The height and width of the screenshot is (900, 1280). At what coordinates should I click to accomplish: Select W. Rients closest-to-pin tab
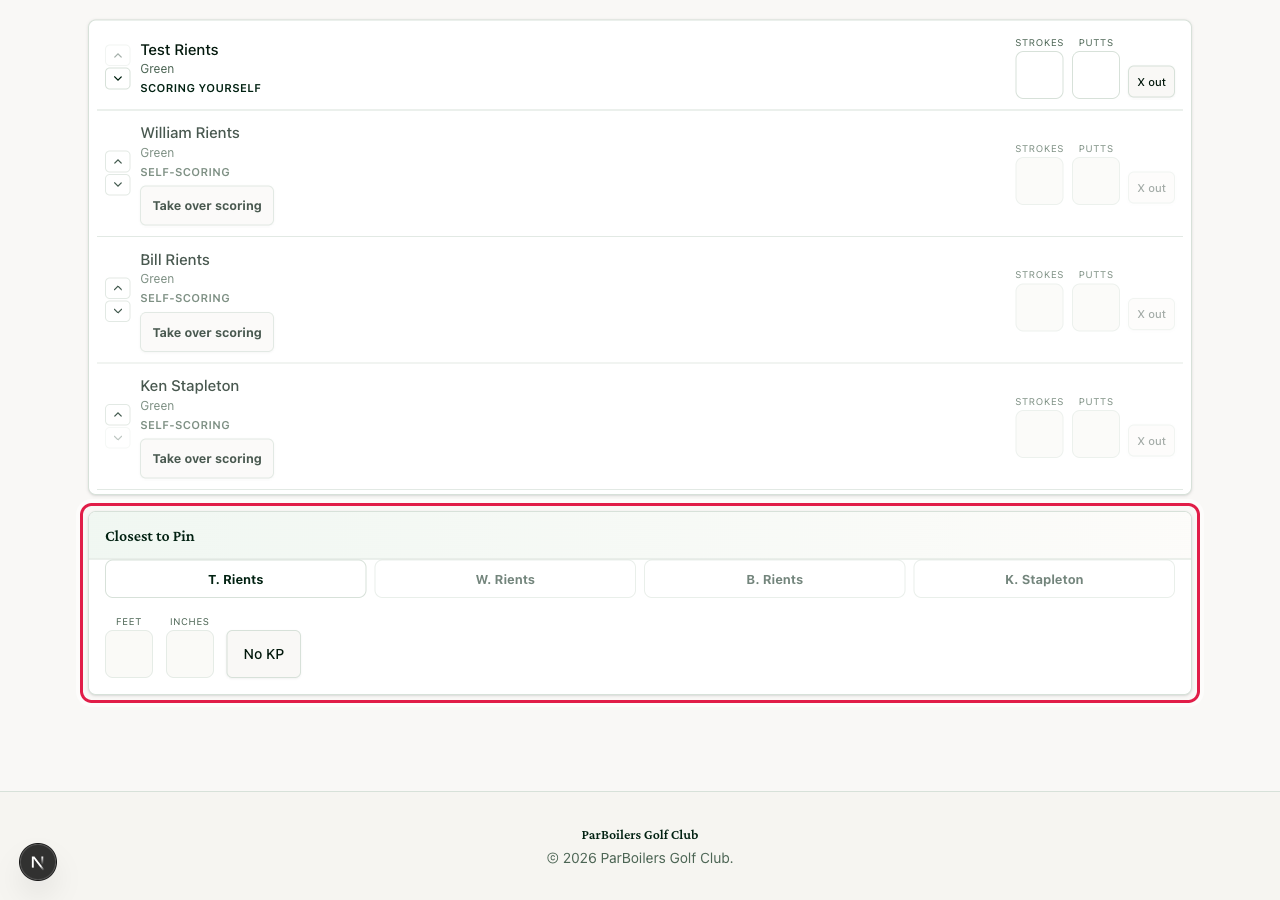505,579
